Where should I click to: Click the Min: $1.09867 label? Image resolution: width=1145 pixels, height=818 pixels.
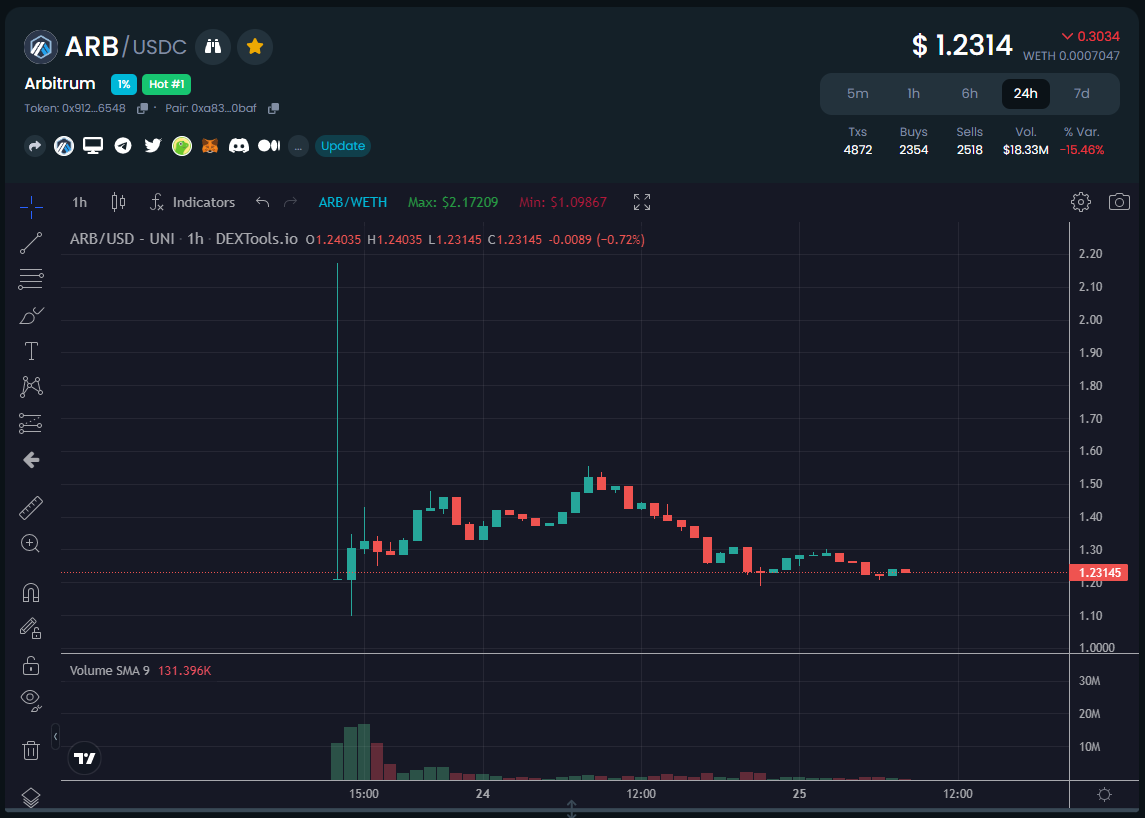[563, 202]
